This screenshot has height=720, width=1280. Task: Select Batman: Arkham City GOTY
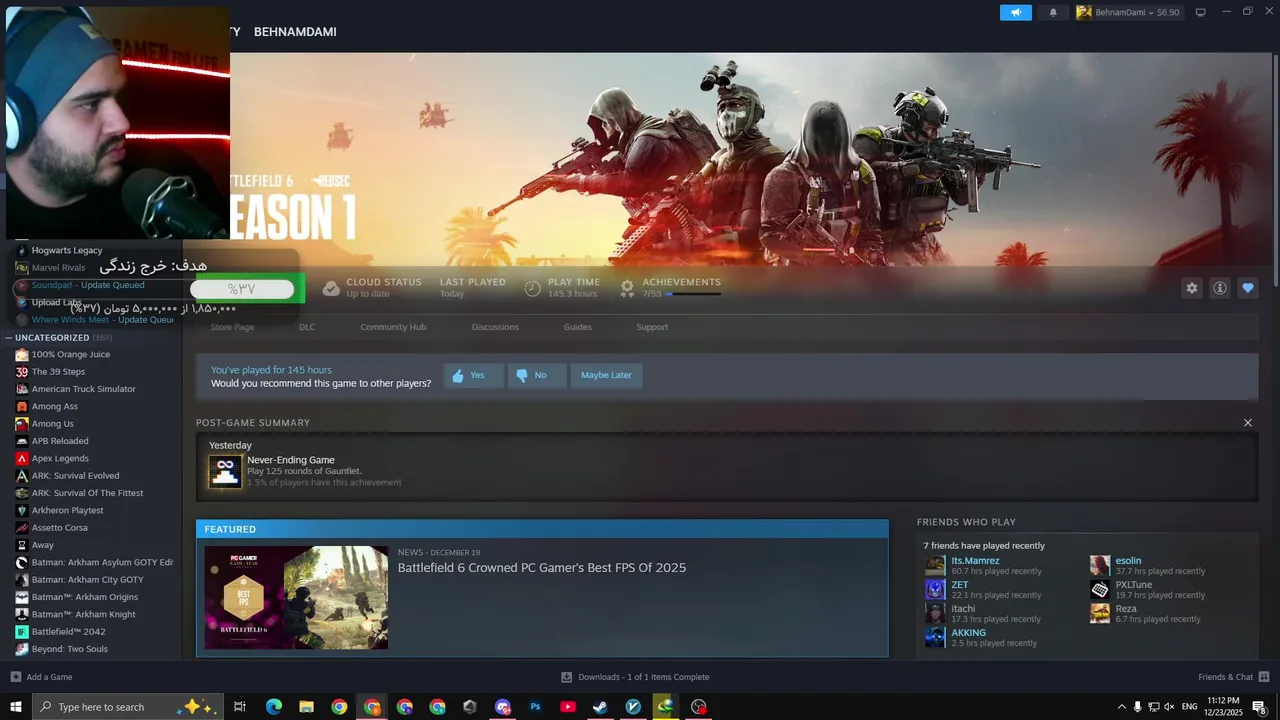(x=87, y=580)
